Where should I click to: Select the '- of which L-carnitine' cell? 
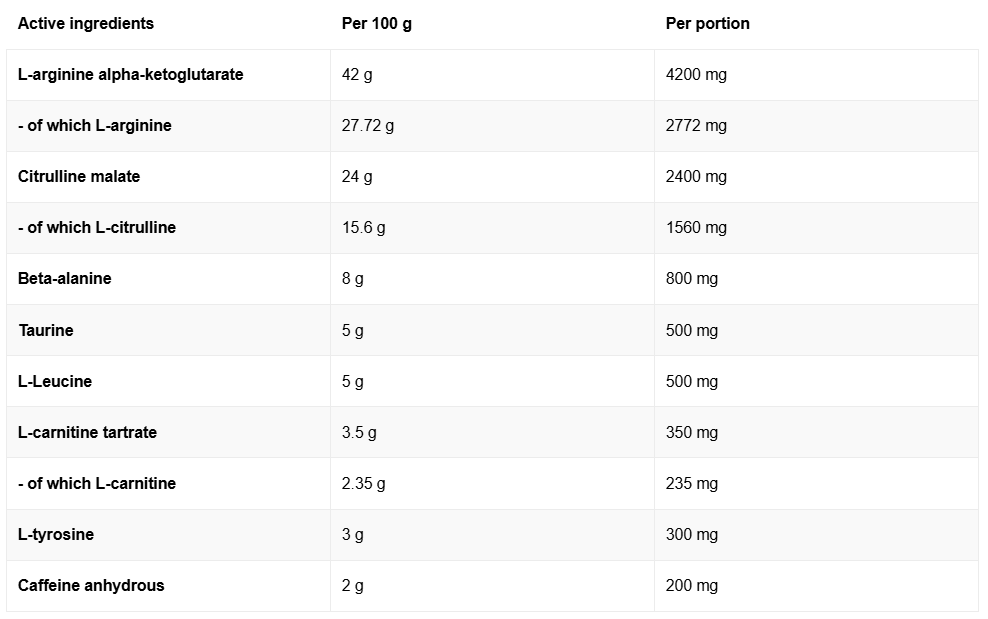(97, 483)
